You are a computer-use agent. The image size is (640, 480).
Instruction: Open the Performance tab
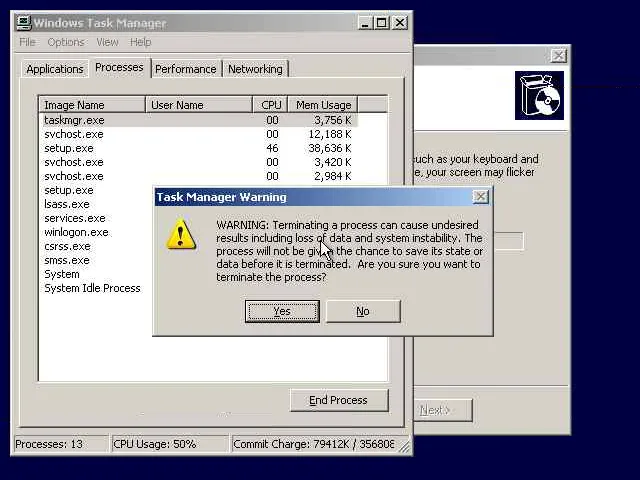(186, 69)
